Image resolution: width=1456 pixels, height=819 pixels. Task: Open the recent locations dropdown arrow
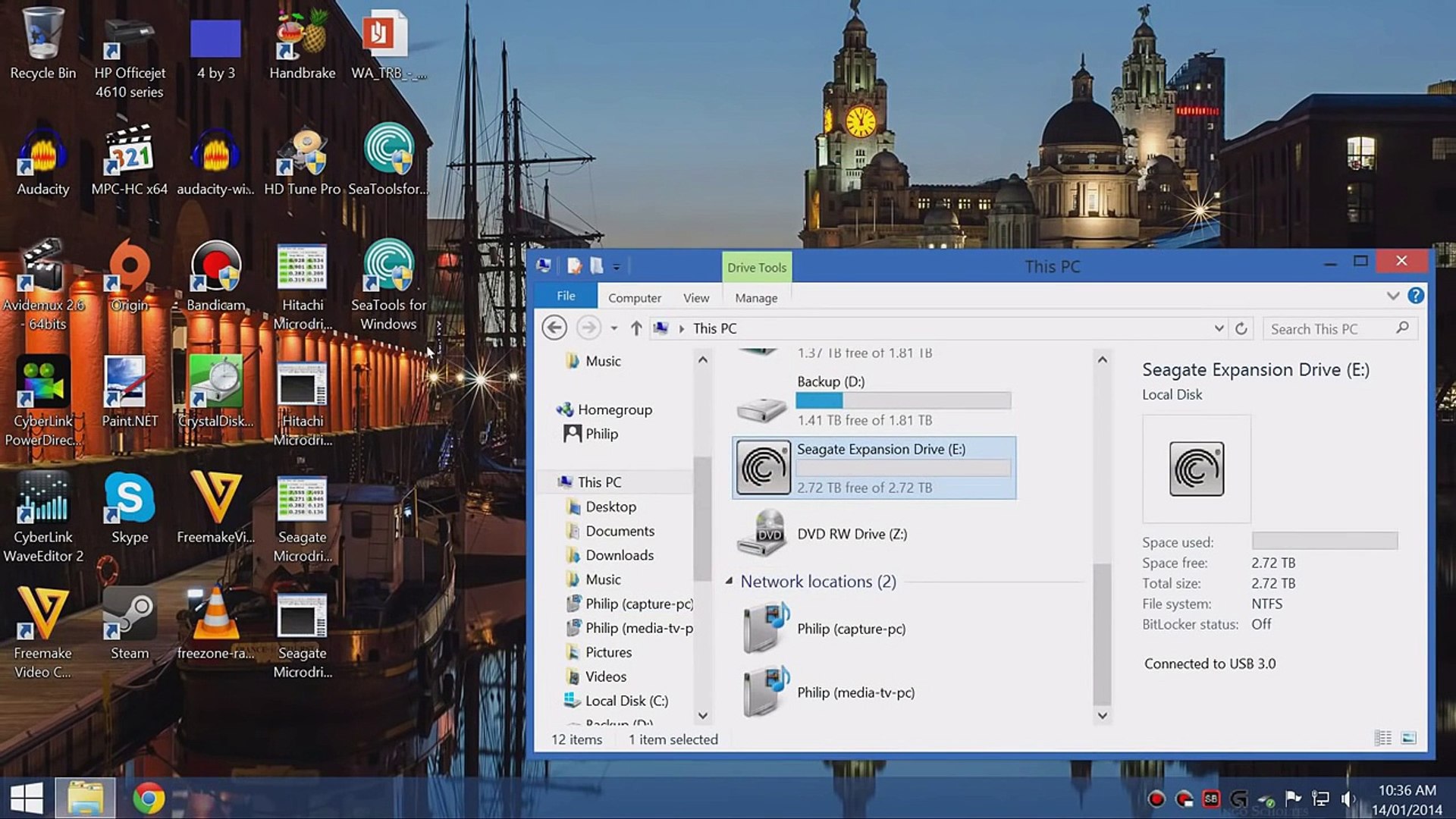point(613,328)
